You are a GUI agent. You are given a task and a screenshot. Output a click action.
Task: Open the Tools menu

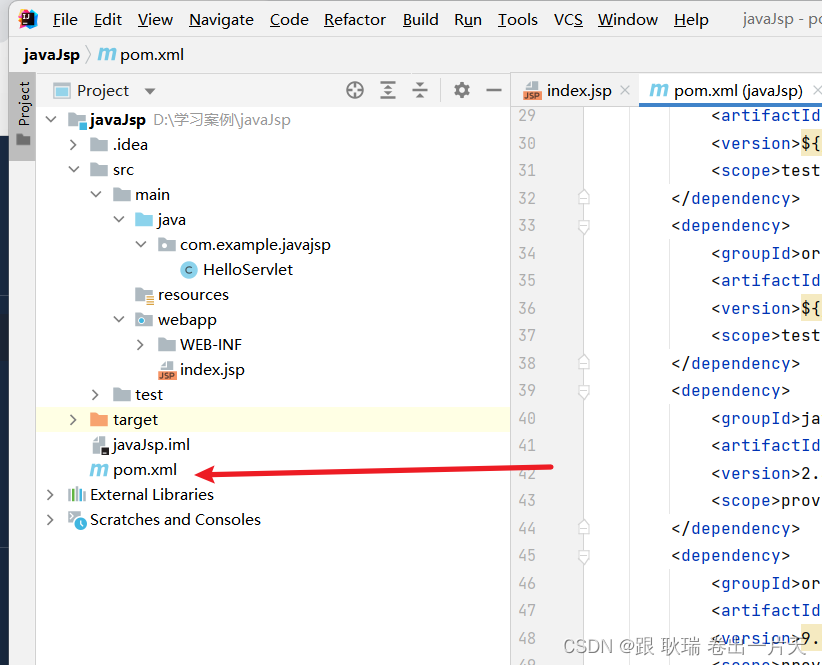tap(517, 20)
